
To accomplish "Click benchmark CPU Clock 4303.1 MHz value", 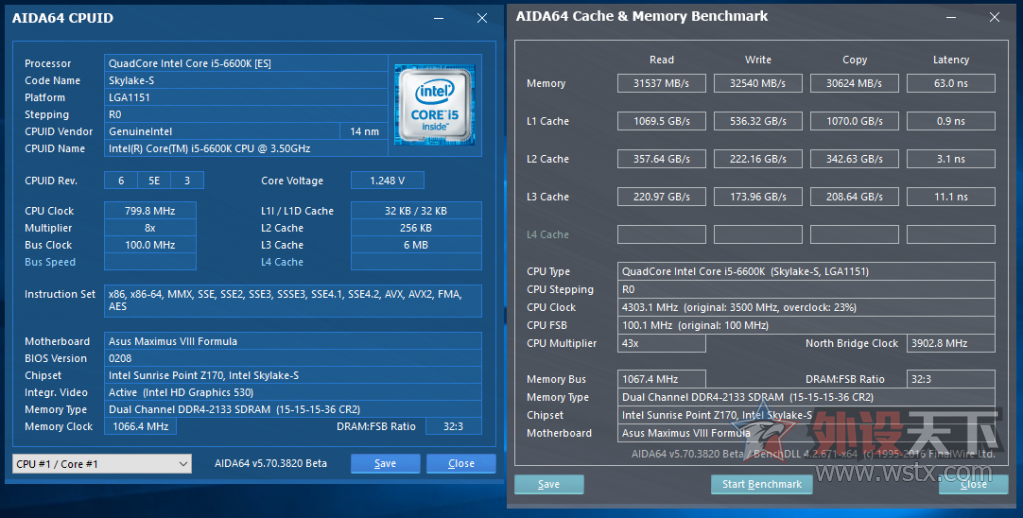I will pos(806,307).
